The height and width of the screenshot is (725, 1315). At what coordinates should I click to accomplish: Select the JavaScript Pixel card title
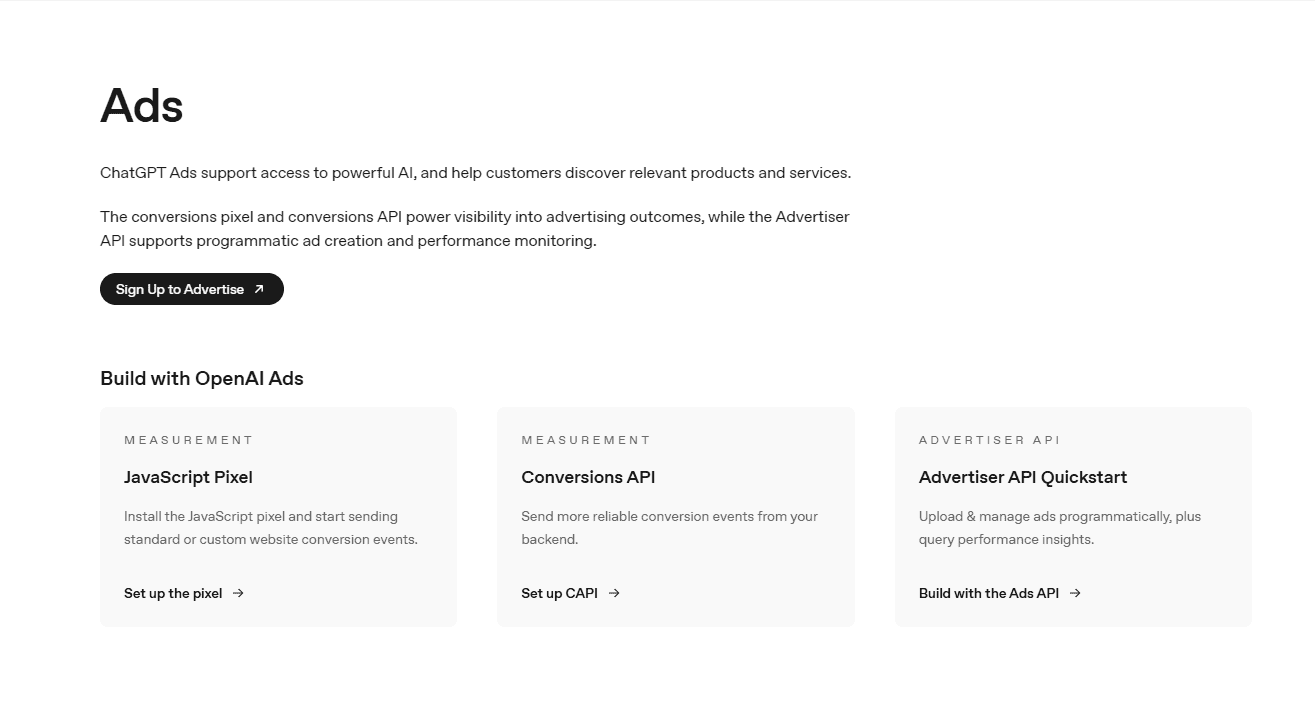(x=188, y=477)
